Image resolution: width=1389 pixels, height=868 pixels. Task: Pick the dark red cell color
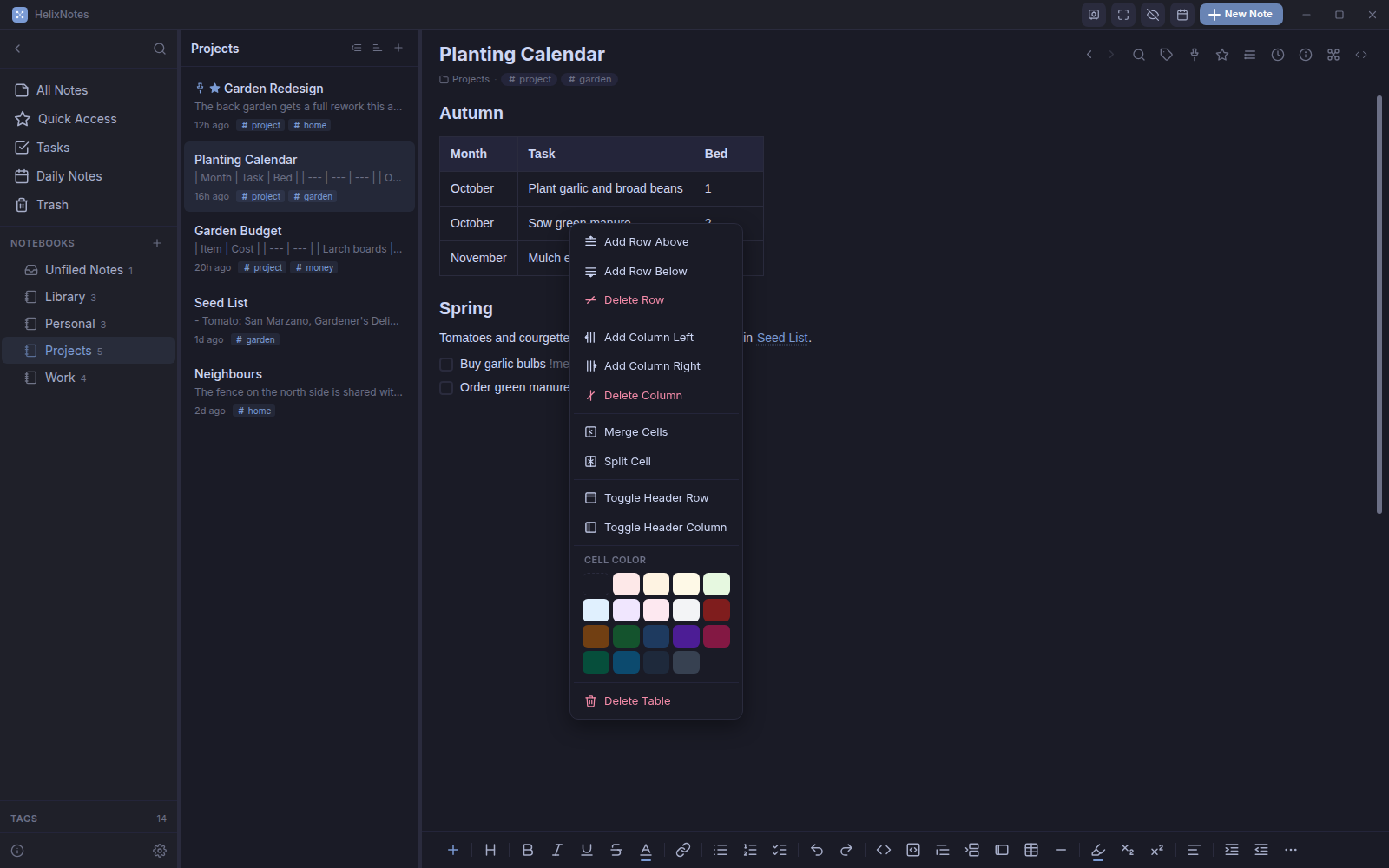point(717,610)
